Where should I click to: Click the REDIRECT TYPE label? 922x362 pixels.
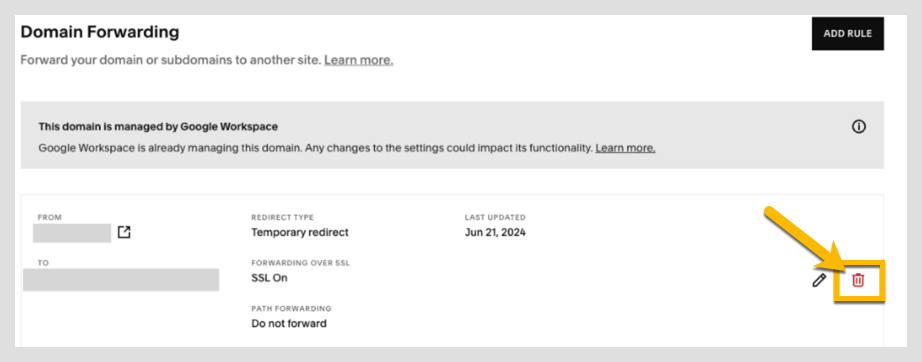coord(282,217)
